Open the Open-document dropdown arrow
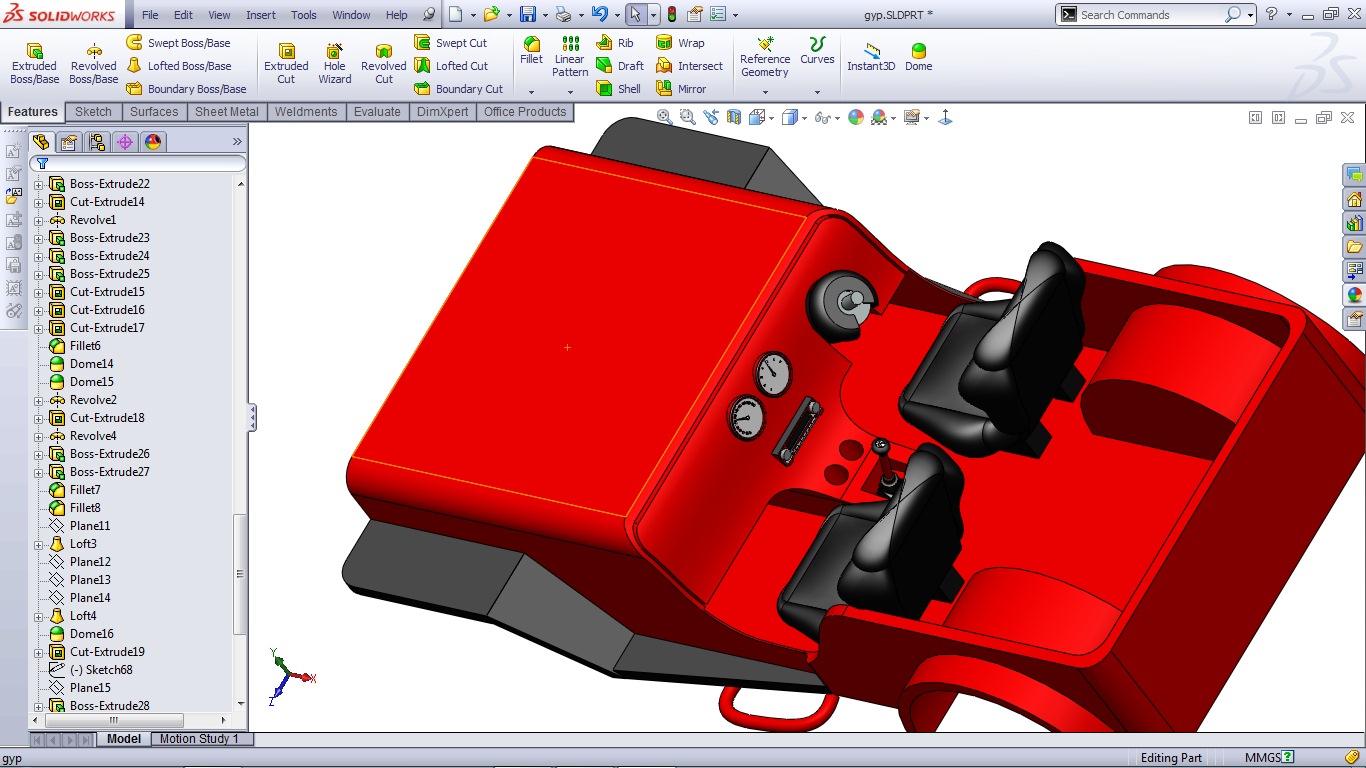Screen dimensions: 1366x768 [508, 15]
